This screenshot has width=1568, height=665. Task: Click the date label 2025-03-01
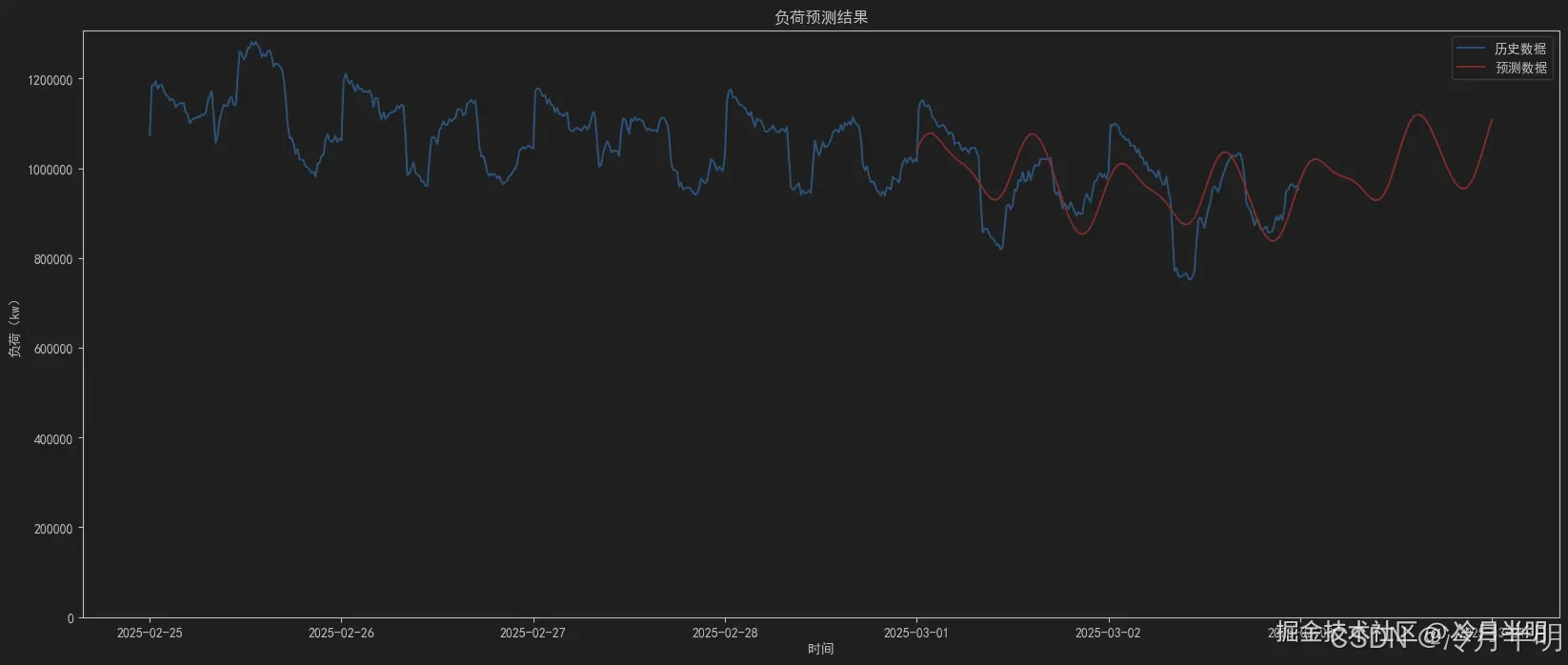(x=916, y=633)
